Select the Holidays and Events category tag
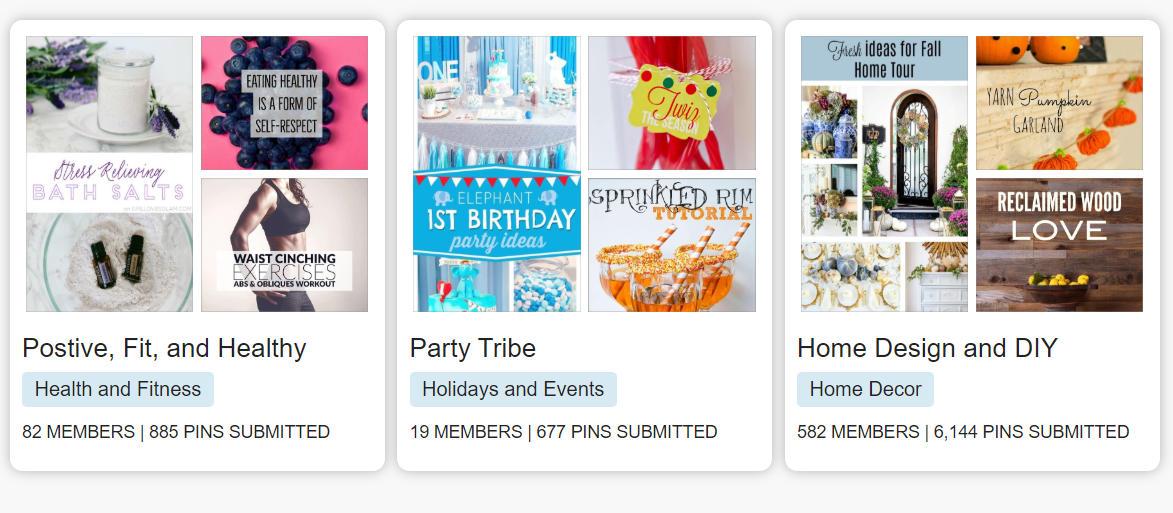Viewport: 1173px width, 513px height. pyautogui.click(x=513, y=390)
